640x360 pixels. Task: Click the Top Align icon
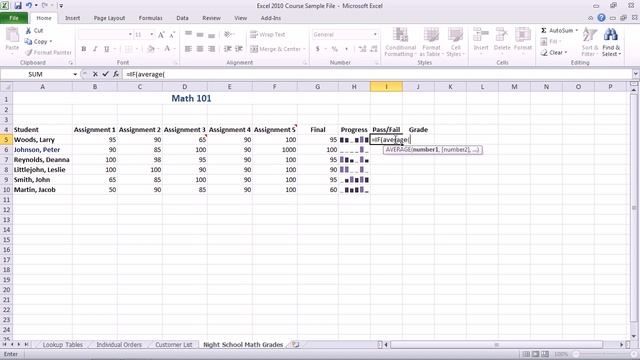pos(188,34)
